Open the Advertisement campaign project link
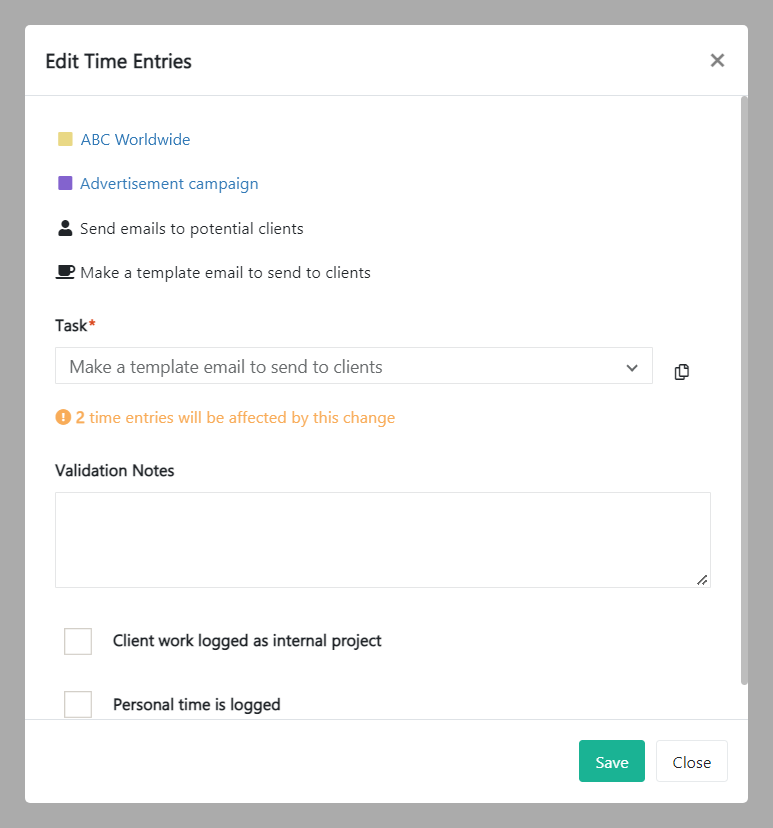This screenshot has height=828, width=773. click(x=169, y=184)
